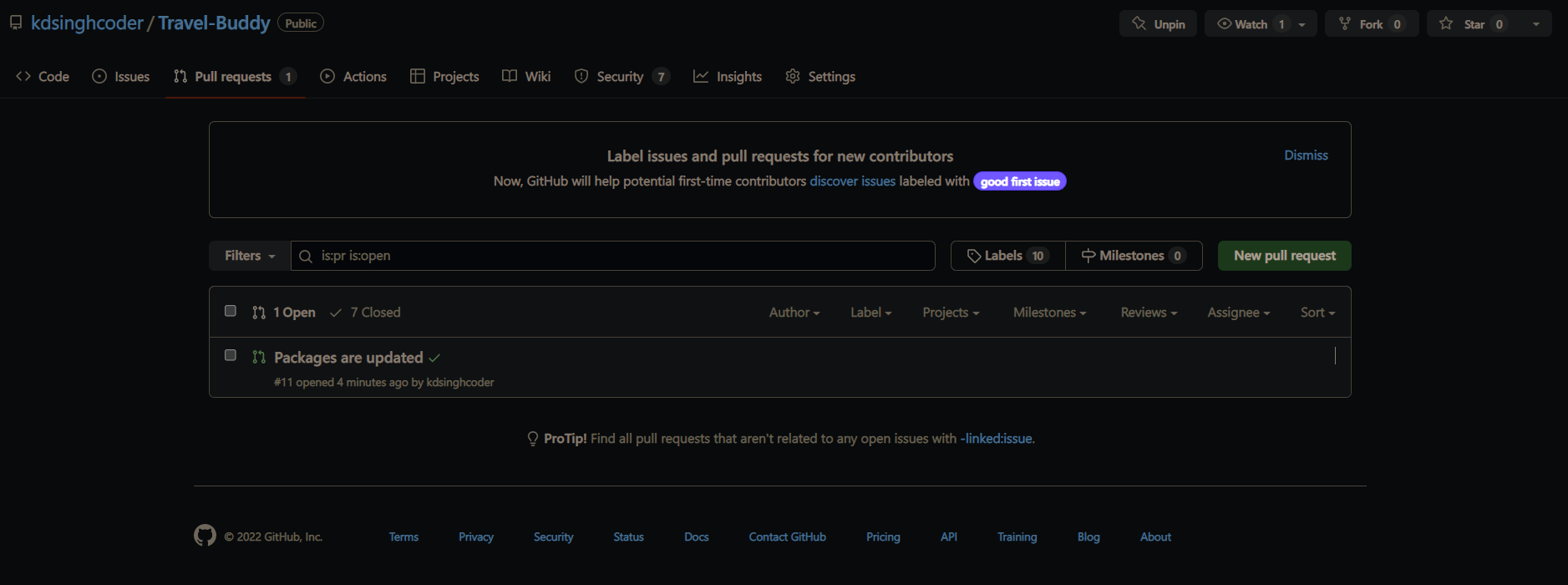
Task: Open the Milestones page
Action: coord(1134,256)
